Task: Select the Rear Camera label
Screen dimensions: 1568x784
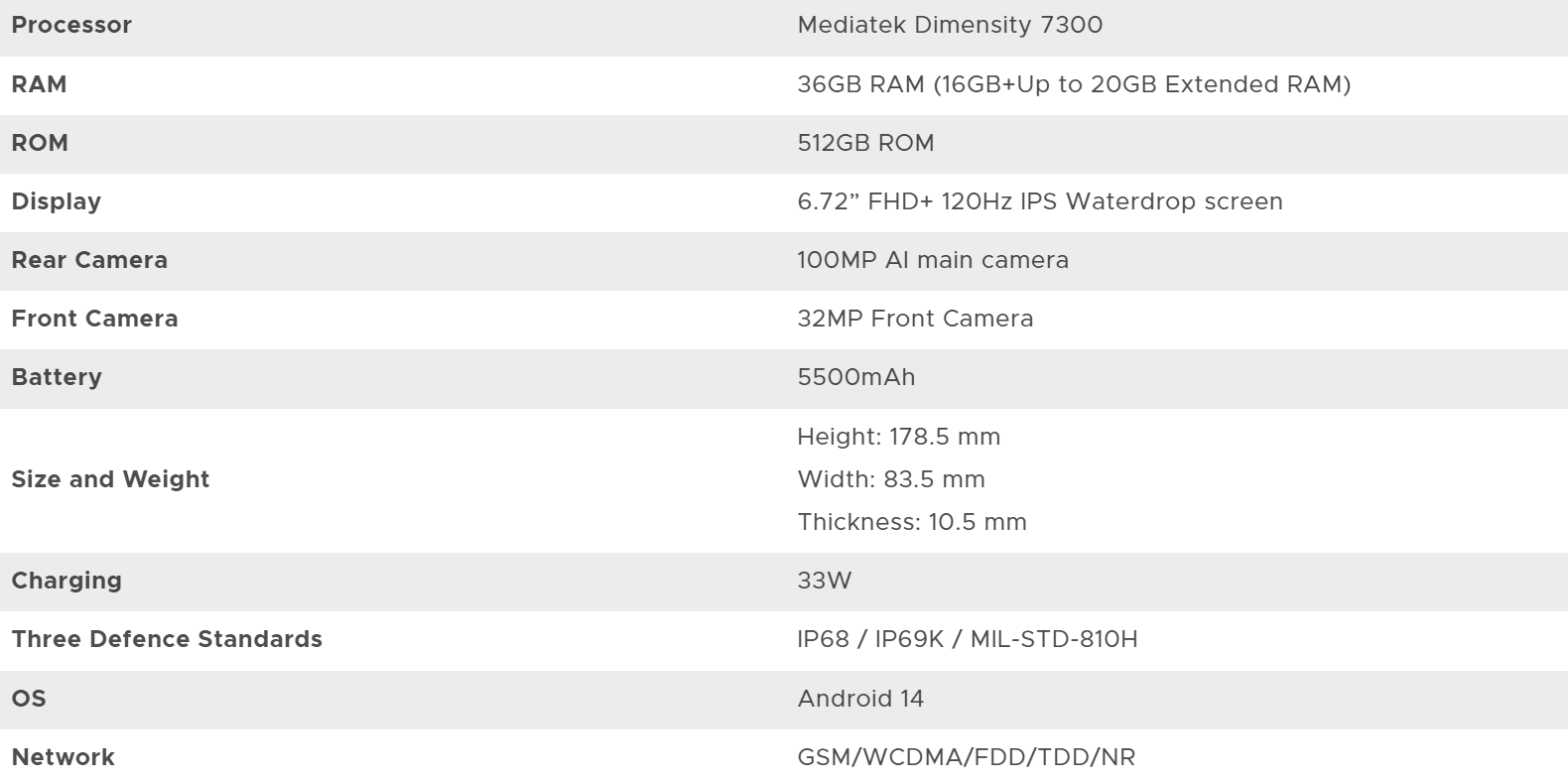Action: [89, 260]
